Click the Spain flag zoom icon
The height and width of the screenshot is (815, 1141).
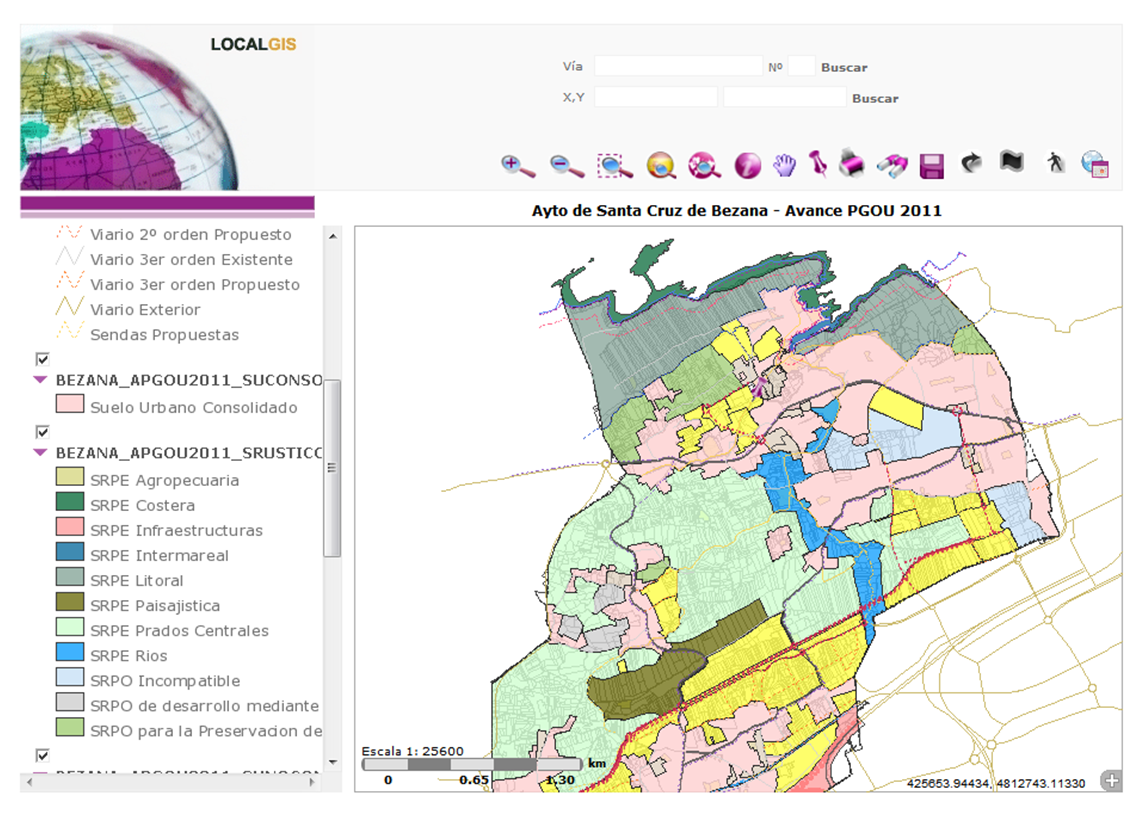click(661, 166)
